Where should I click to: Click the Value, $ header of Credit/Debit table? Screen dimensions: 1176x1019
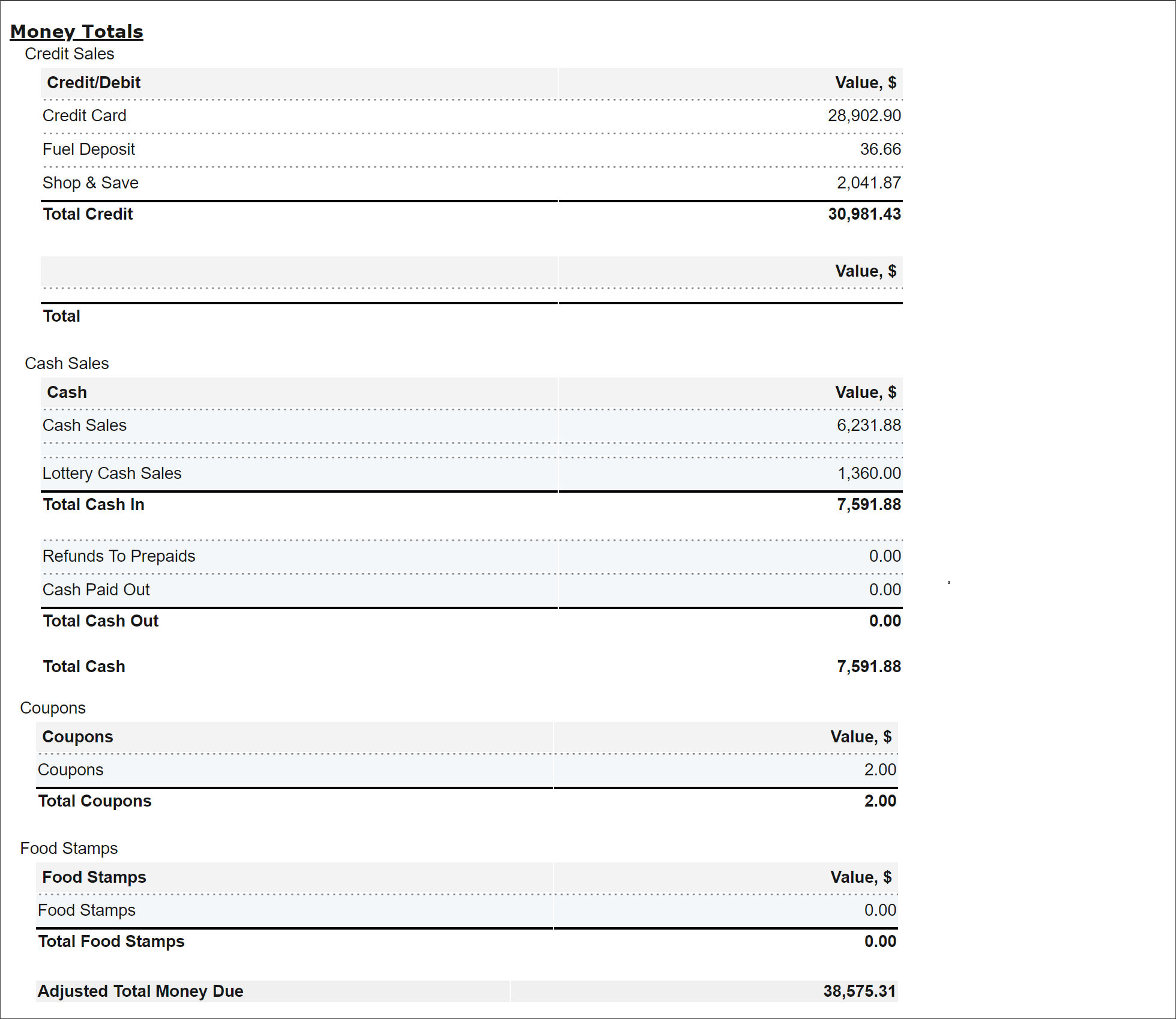(866, 83)
